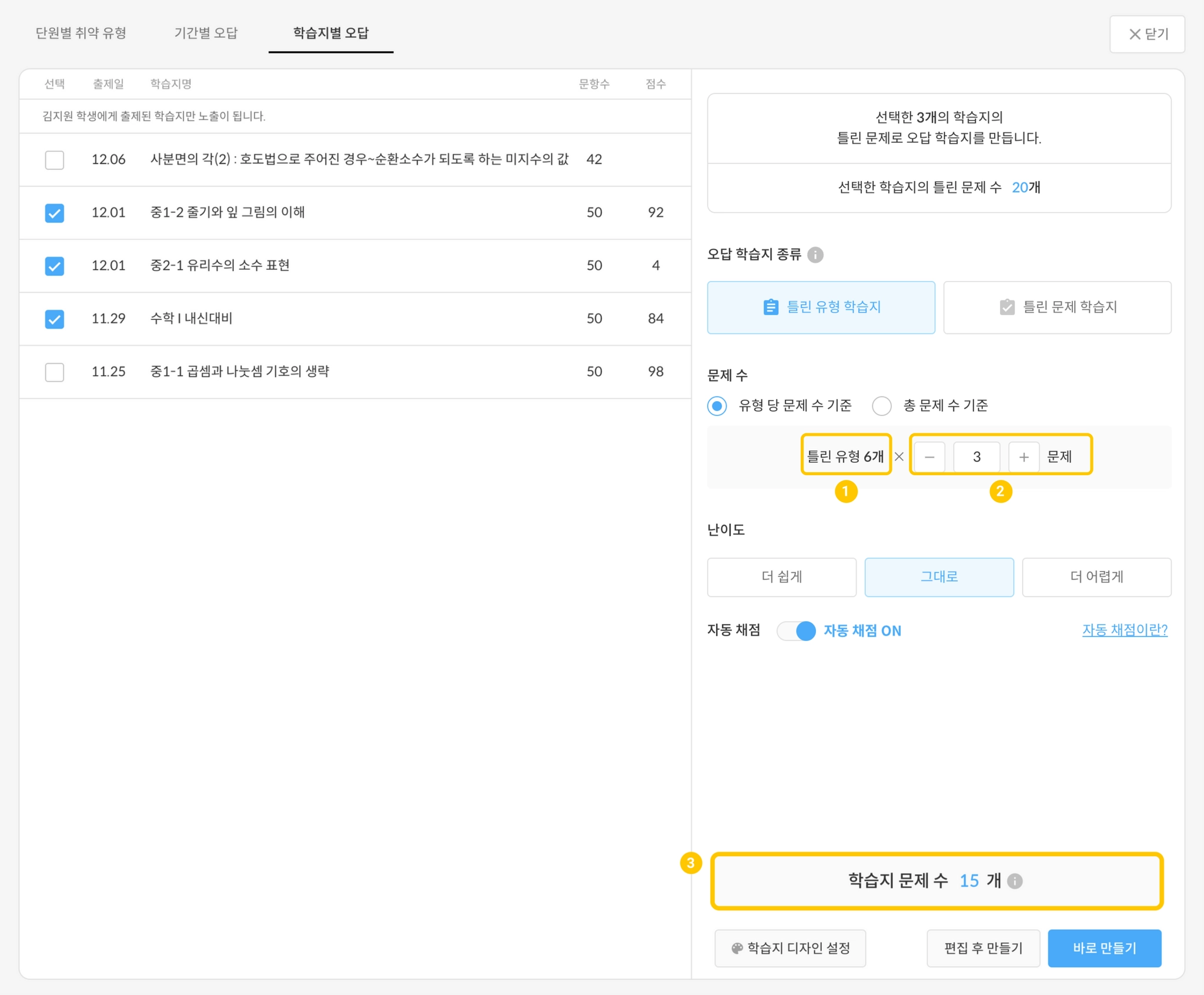Switch to 단원별 취약 유형 tab
The width and height of the screenshot is (1204, 995).
point(81,33)
